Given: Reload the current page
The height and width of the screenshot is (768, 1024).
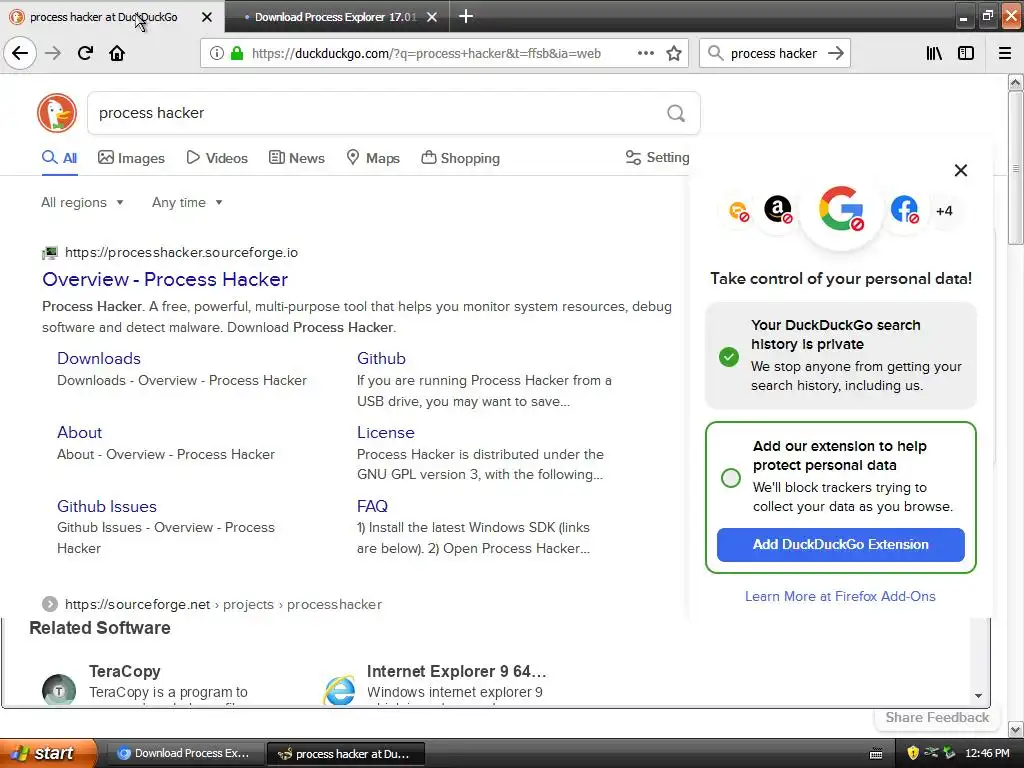Looking at the screenshot, I should click(x=85, y=53).
